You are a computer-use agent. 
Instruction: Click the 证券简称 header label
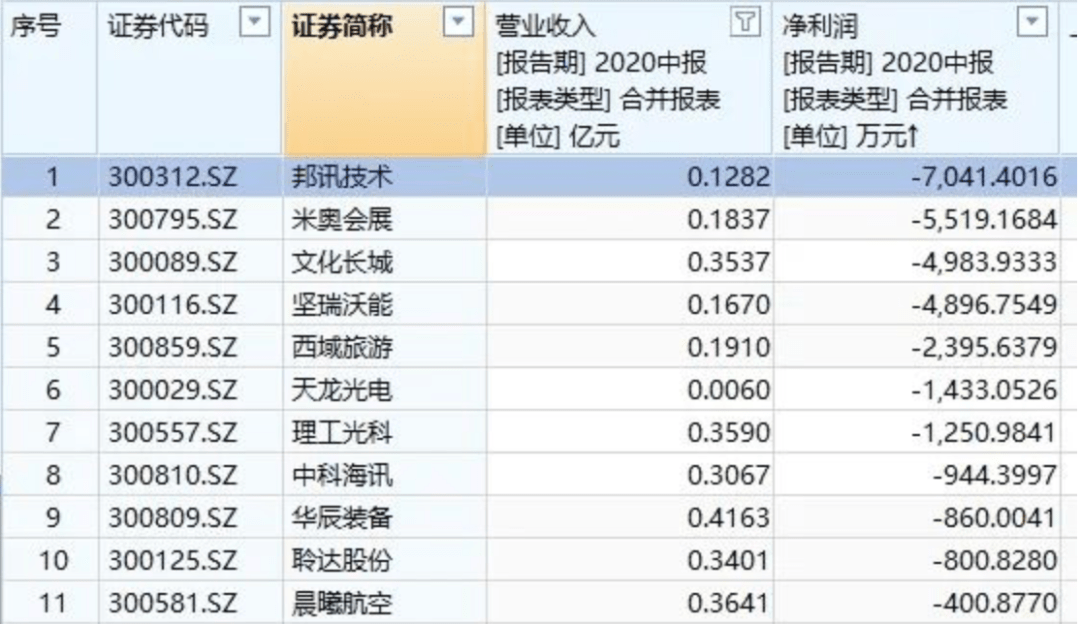pos(342,26)
